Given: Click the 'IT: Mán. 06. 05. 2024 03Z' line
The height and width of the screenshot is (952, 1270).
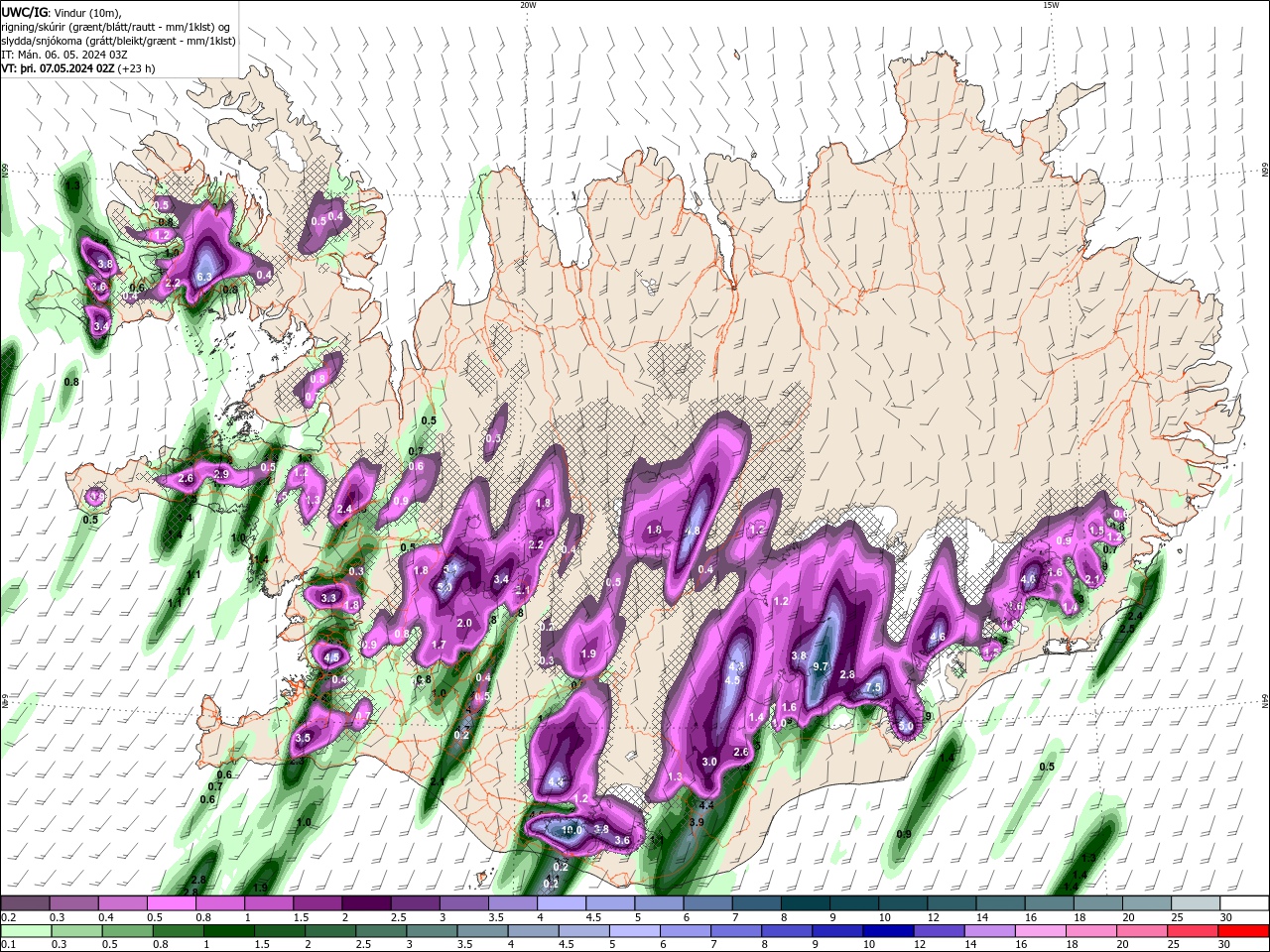Looking at the screenshot, I should [x=63, y=55].
